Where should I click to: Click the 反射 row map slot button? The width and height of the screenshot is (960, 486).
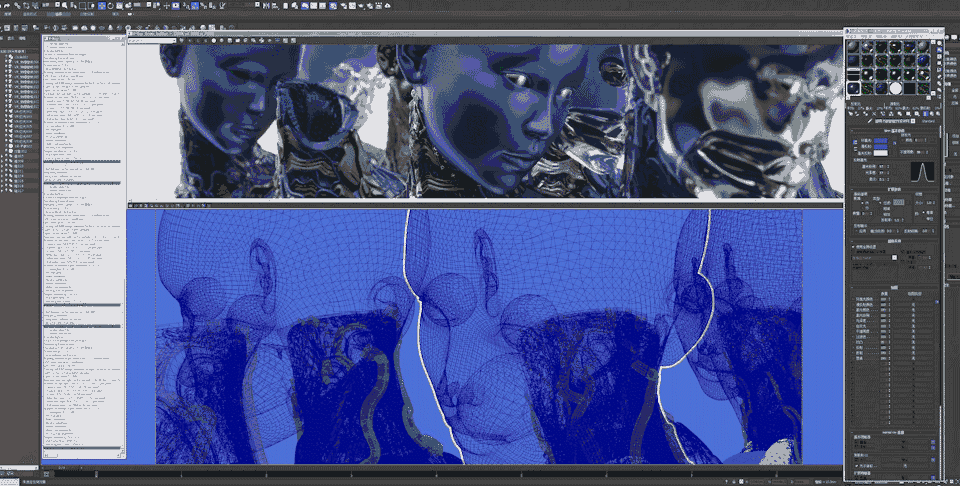point(913,348)
